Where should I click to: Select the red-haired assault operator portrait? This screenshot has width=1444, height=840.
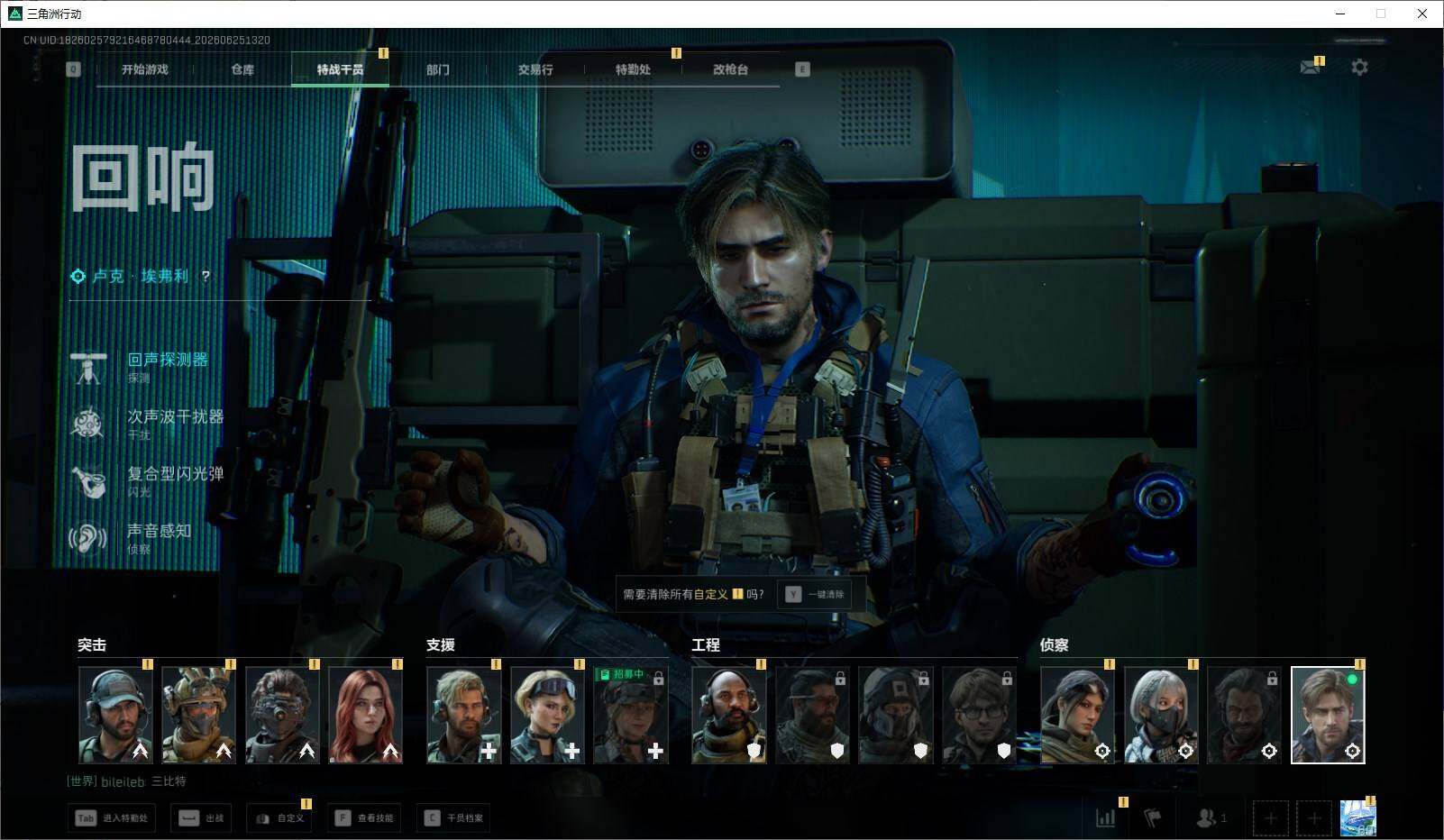pos(366,715)
